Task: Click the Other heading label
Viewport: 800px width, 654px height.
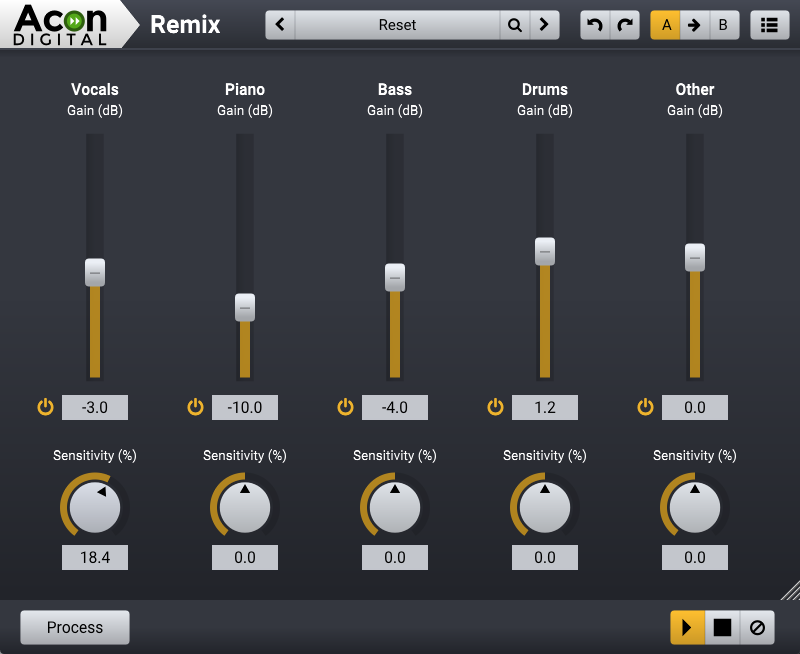Action: 695,89
